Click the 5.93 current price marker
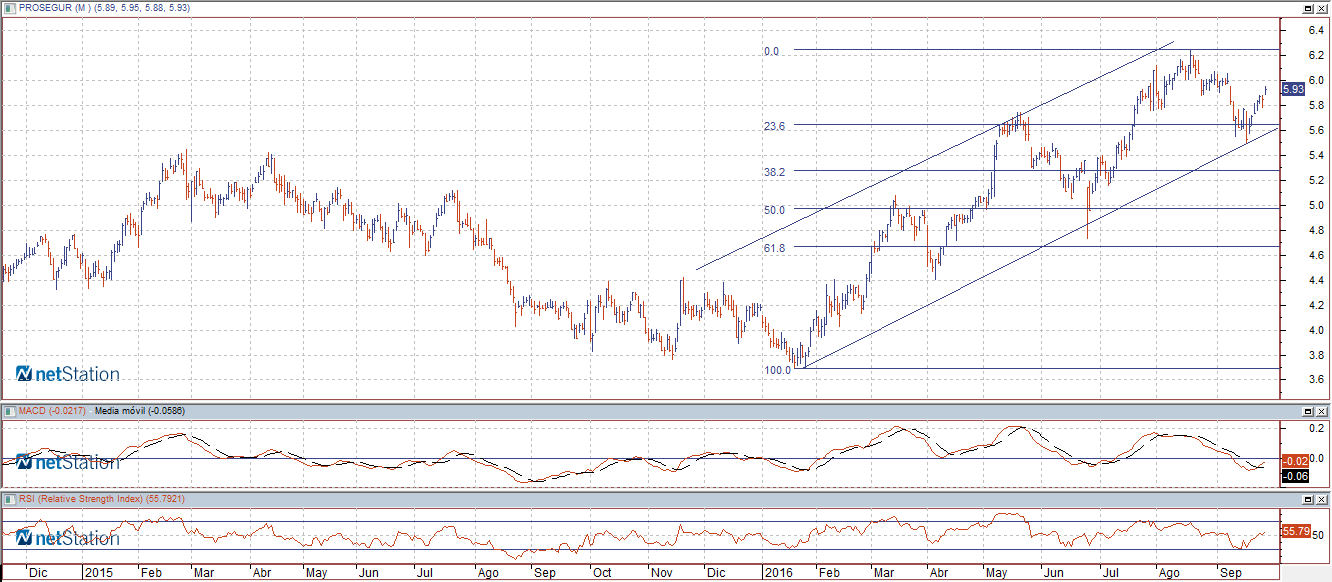Viewport: 1332px width, 582px height. coord(1293,89)
